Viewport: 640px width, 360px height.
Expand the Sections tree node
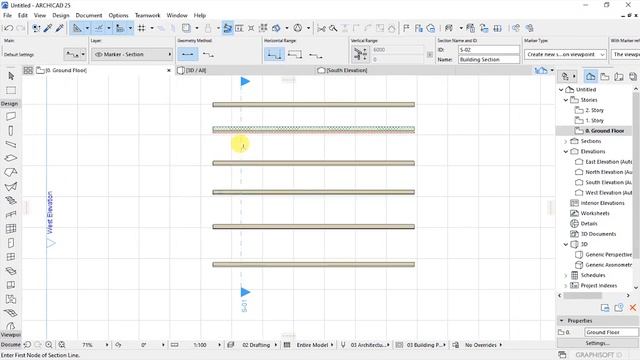(566, 141)
